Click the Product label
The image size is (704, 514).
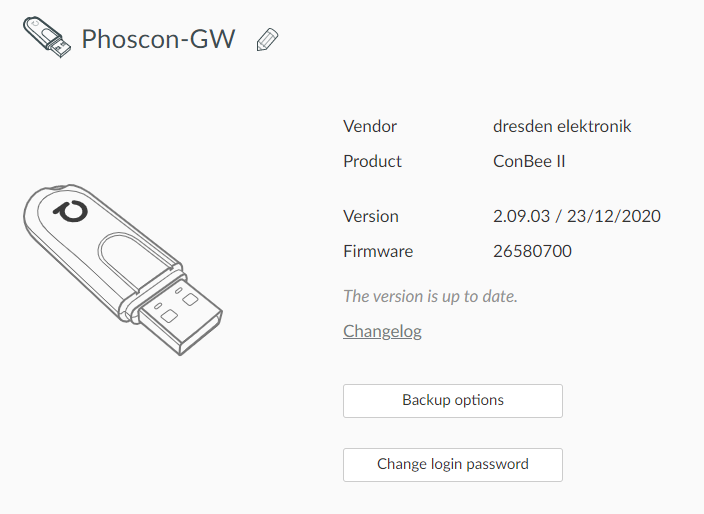coord(372,161)
